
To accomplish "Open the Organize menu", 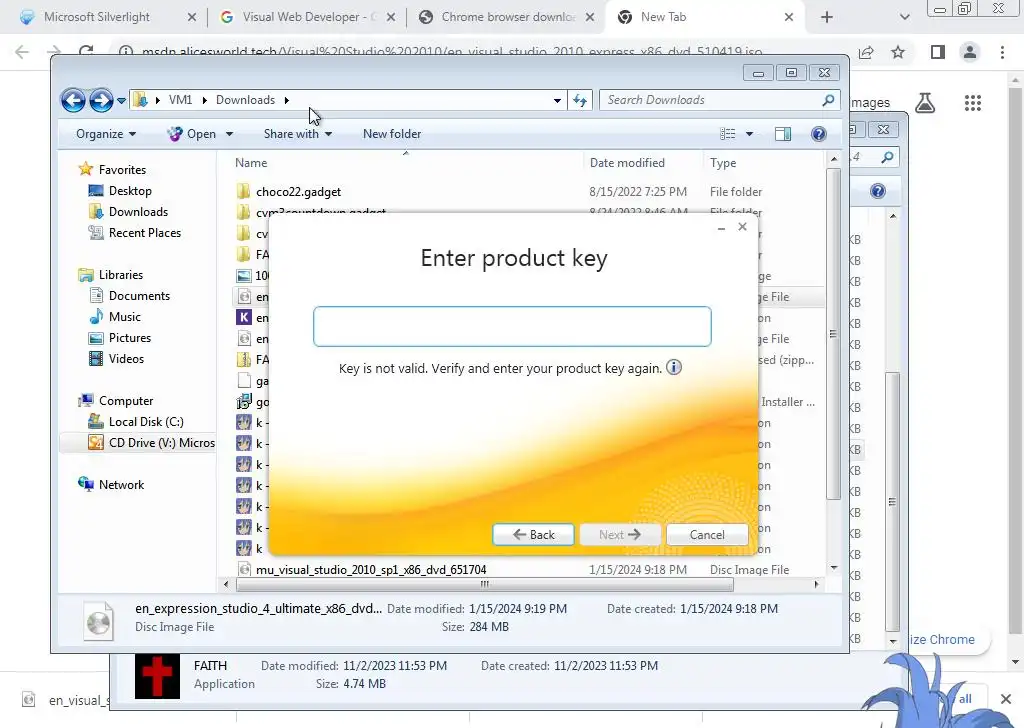I will pos(106,134).
